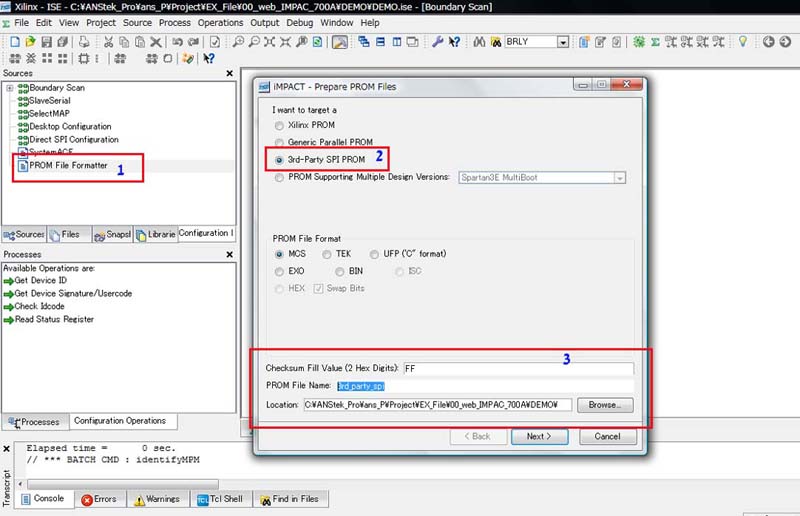This screenshot has height=516, width=800.
Task: Select 3rd-Party SPI PROM radio button
Action: pos(279,160)
